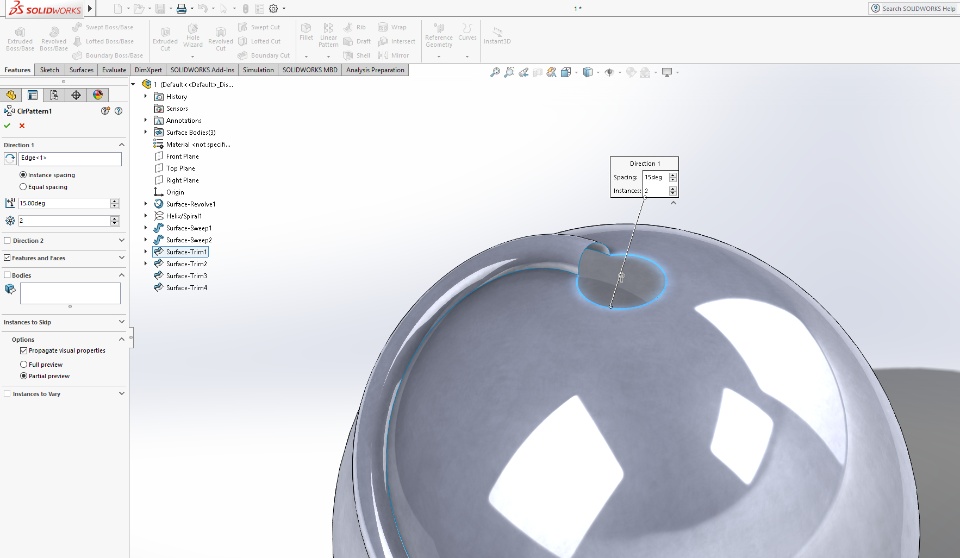Select the Full preview radio button

[x=23, y=364]
